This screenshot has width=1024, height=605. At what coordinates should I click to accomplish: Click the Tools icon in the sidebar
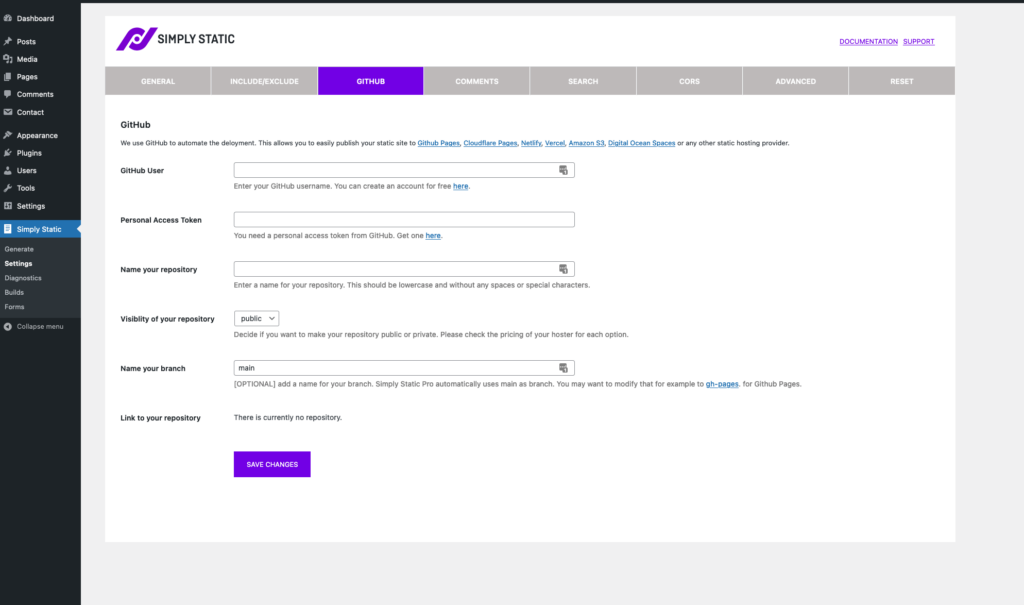(x=10, y=188)
